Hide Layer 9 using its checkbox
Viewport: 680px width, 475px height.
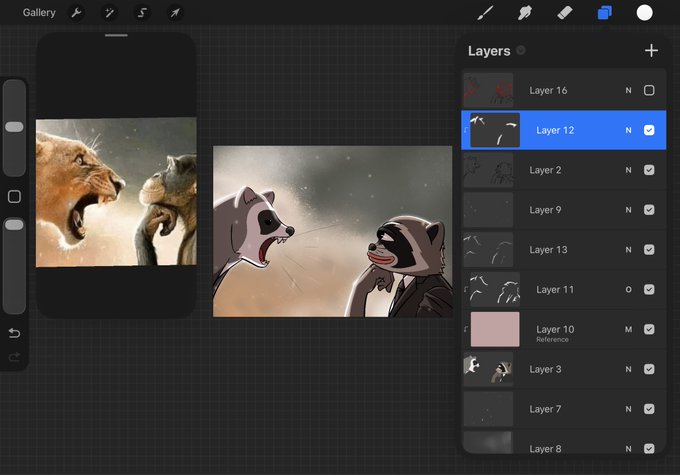point(649,210)
